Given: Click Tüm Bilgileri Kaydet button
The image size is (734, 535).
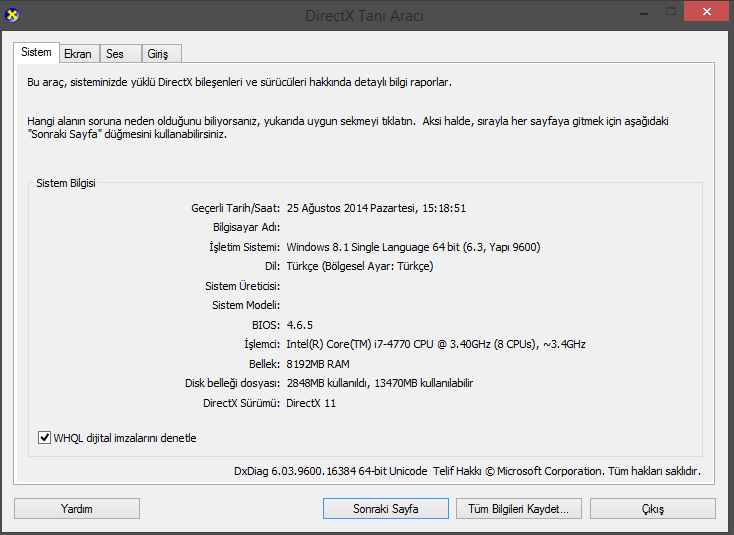Looking at the screenshot, I should point(519,509).
